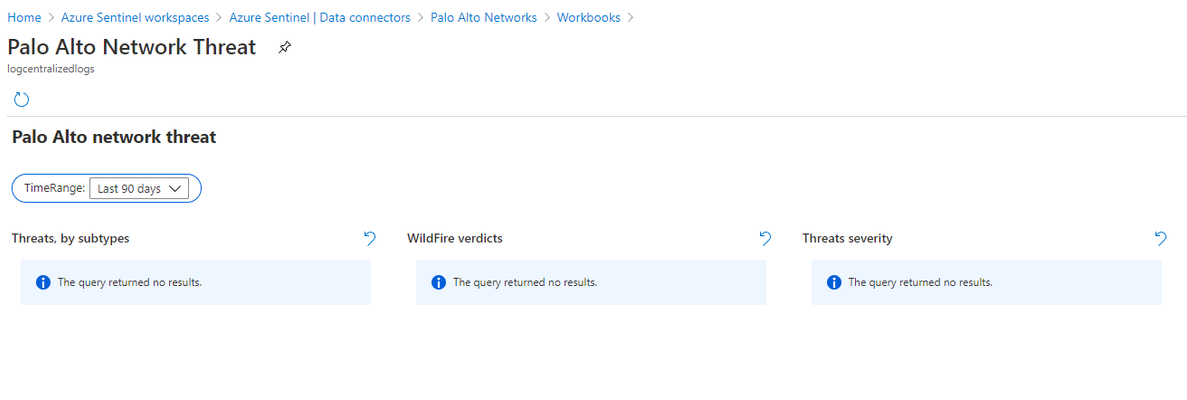Click the refresh icon below the title

tap(22, 99)
